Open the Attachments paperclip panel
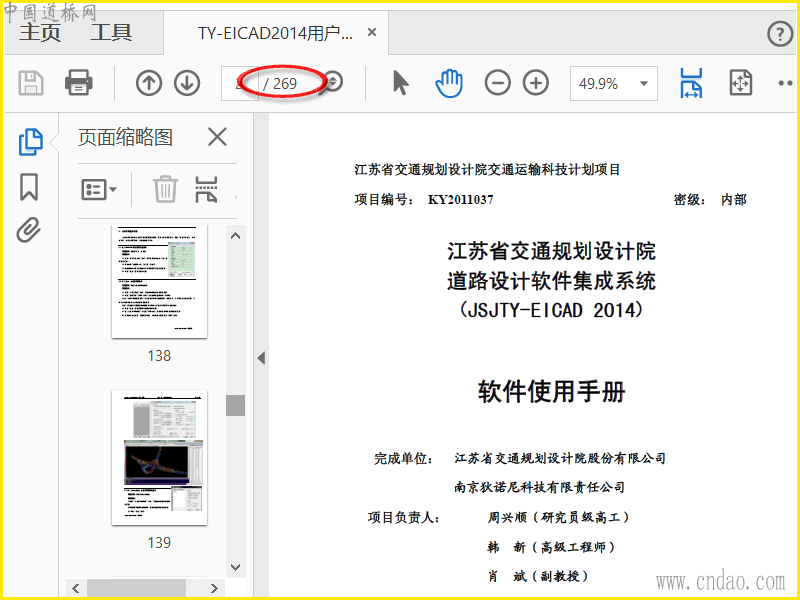 [29, 230]
